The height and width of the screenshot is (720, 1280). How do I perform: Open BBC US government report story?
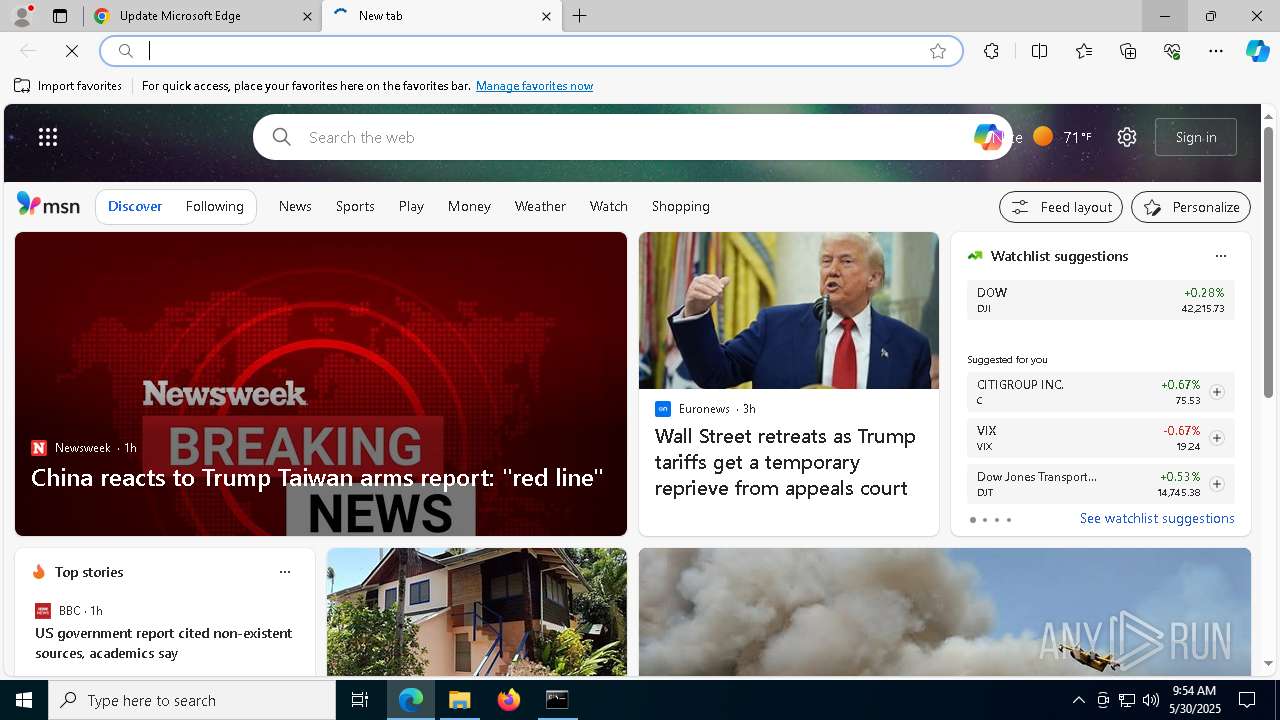tap(164, 643)
